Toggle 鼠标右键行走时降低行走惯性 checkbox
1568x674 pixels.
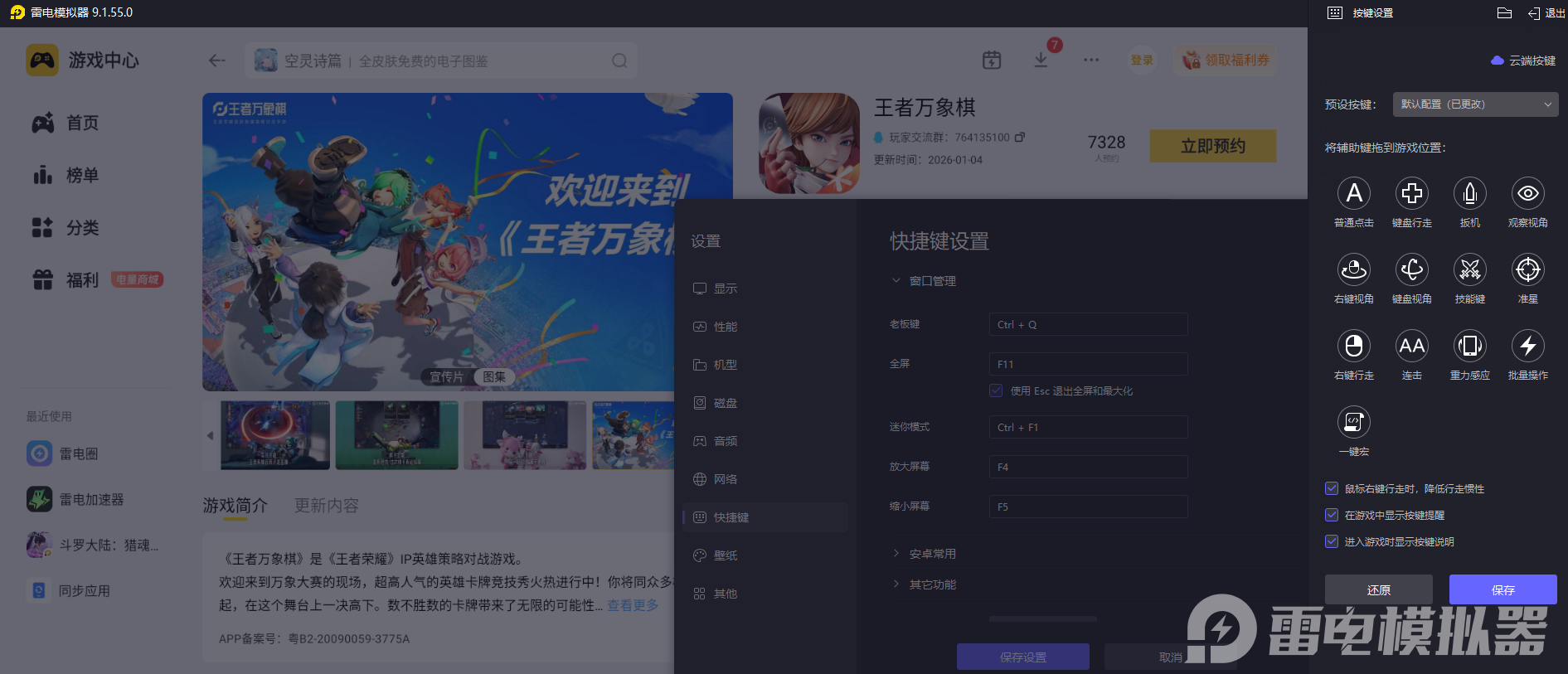pyautogui.click(x=1332, y=488)
